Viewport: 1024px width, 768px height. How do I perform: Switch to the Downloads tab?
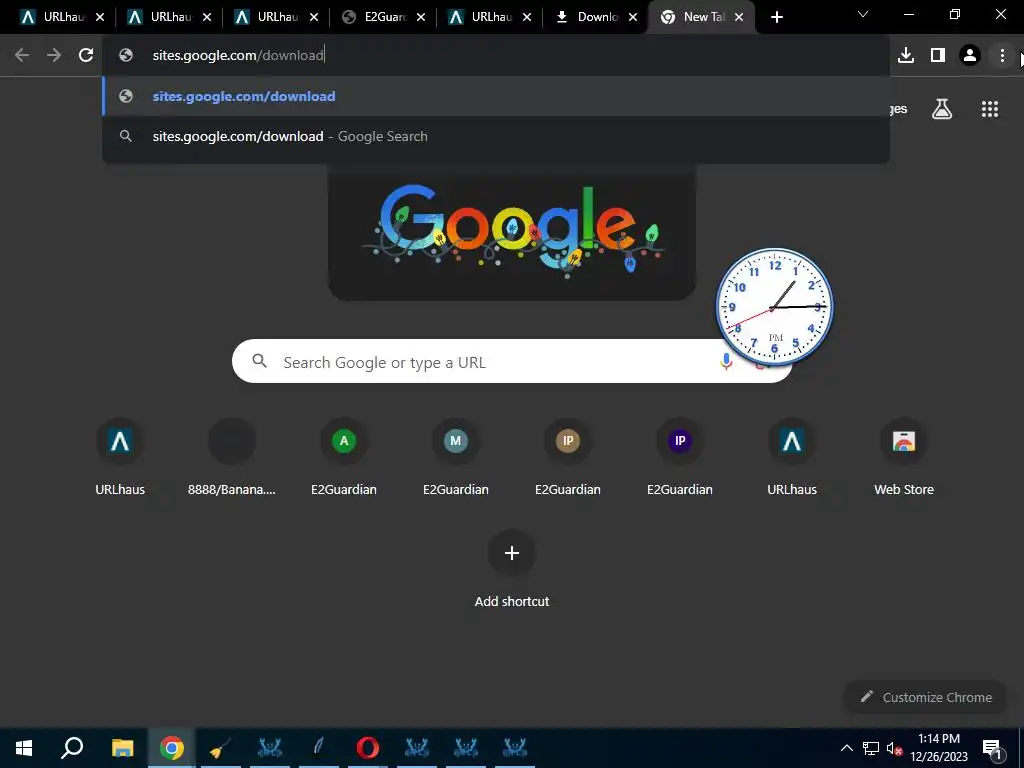pos(588,17)
